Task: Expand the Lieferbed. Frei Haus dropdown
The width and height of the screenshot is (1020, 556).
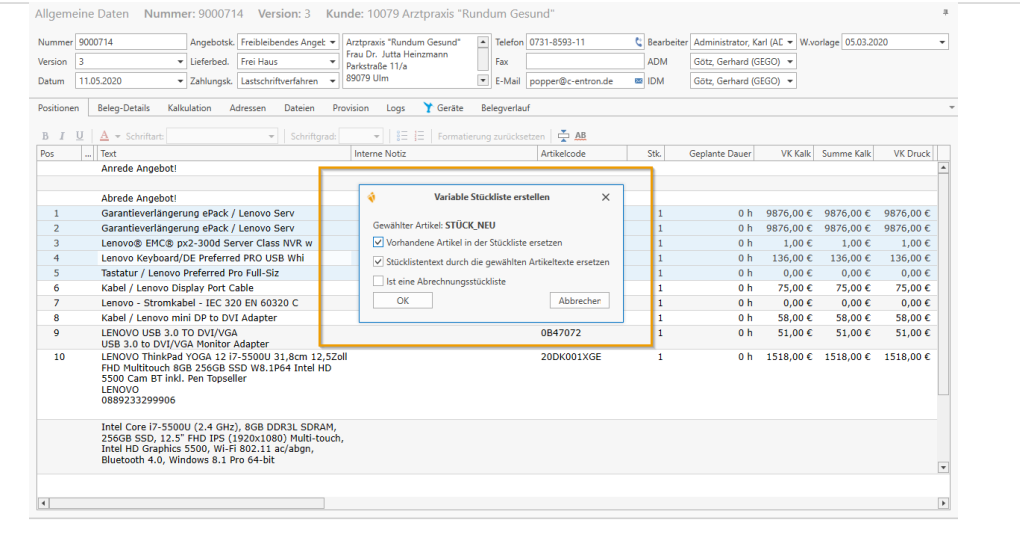Action: click(x=332, y=62)
